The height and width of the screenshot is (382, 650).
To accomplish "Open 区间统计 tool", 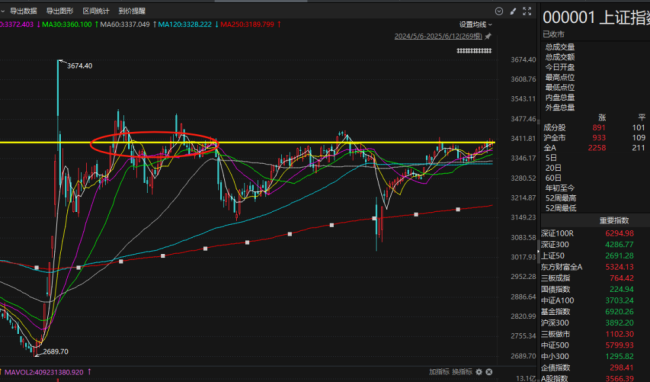I will (x=96, y=11).
